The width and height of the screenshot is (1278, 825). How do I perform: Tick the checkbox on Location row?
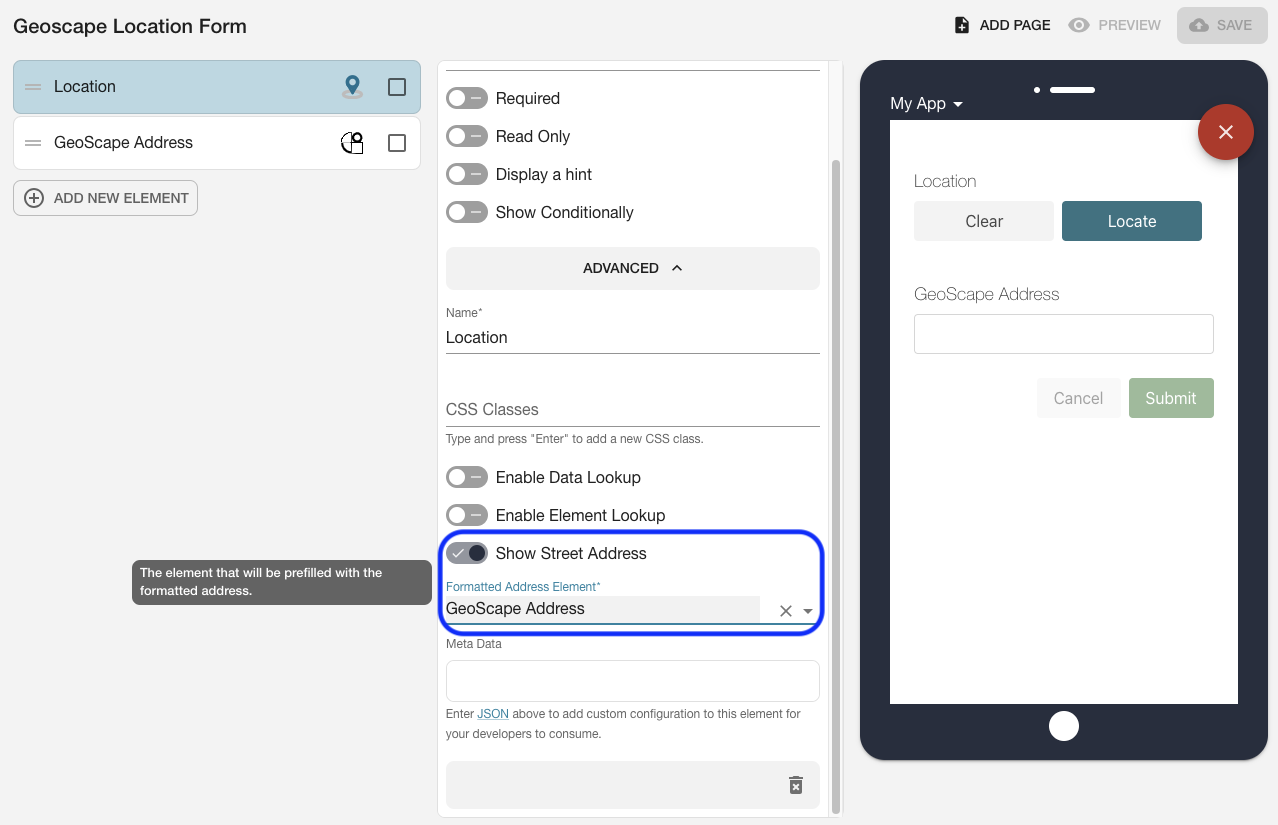[x=397, y=87]
